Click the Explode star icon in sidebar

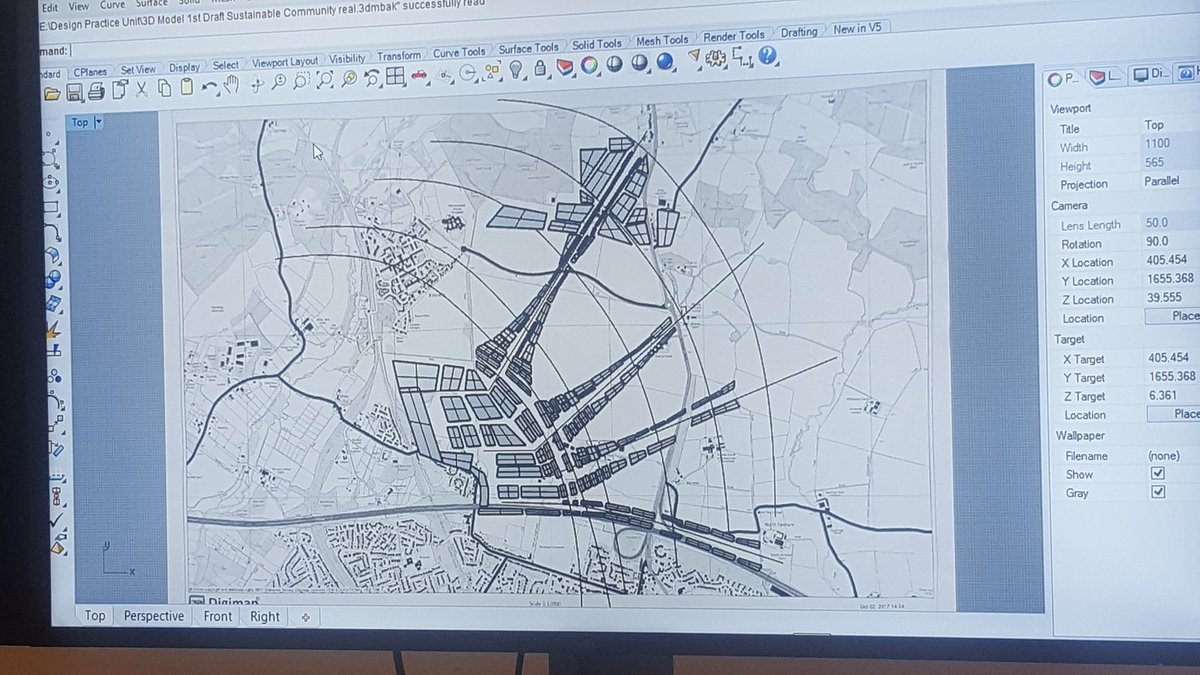coord(53,329)
